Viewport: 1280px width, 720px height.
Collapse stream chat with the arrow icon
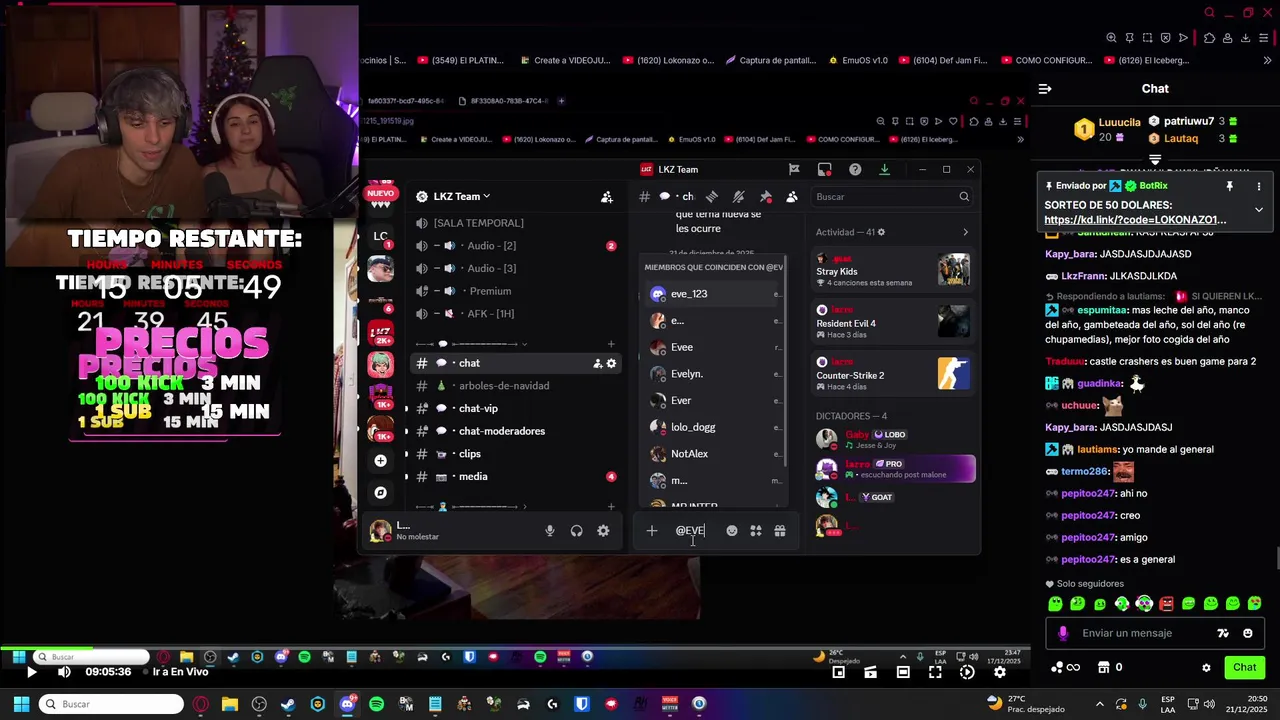(x=1045, y=89)
